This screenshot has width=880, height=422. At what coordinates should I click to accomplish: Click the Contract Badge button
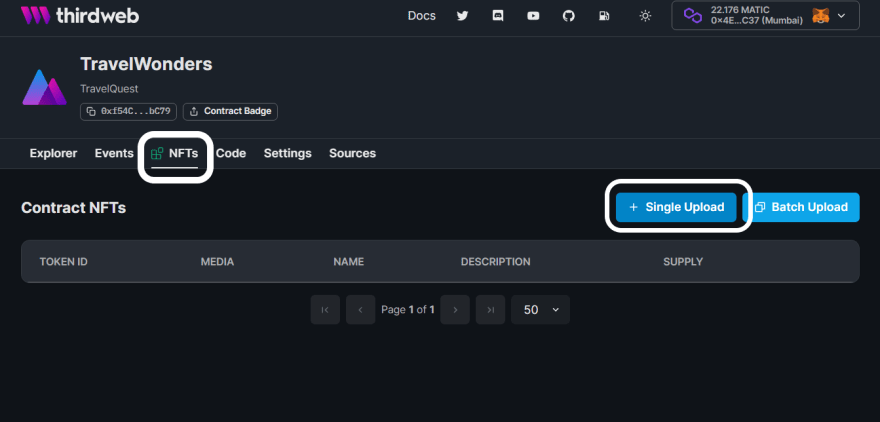click(231, 111)
